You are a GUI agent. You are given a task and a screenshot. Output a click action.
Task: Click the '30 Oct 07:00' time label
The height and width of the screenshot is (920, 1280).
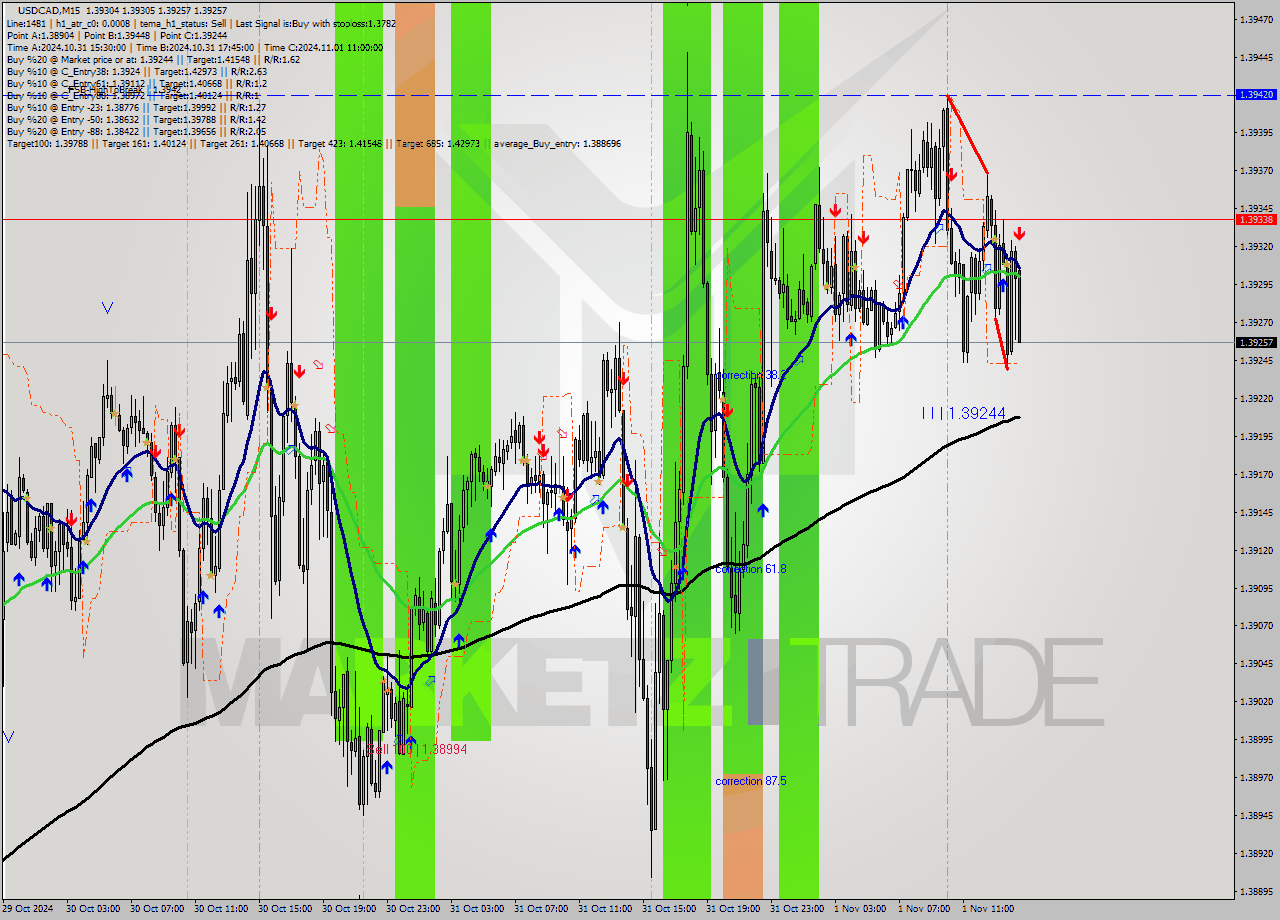click(157, 909)
